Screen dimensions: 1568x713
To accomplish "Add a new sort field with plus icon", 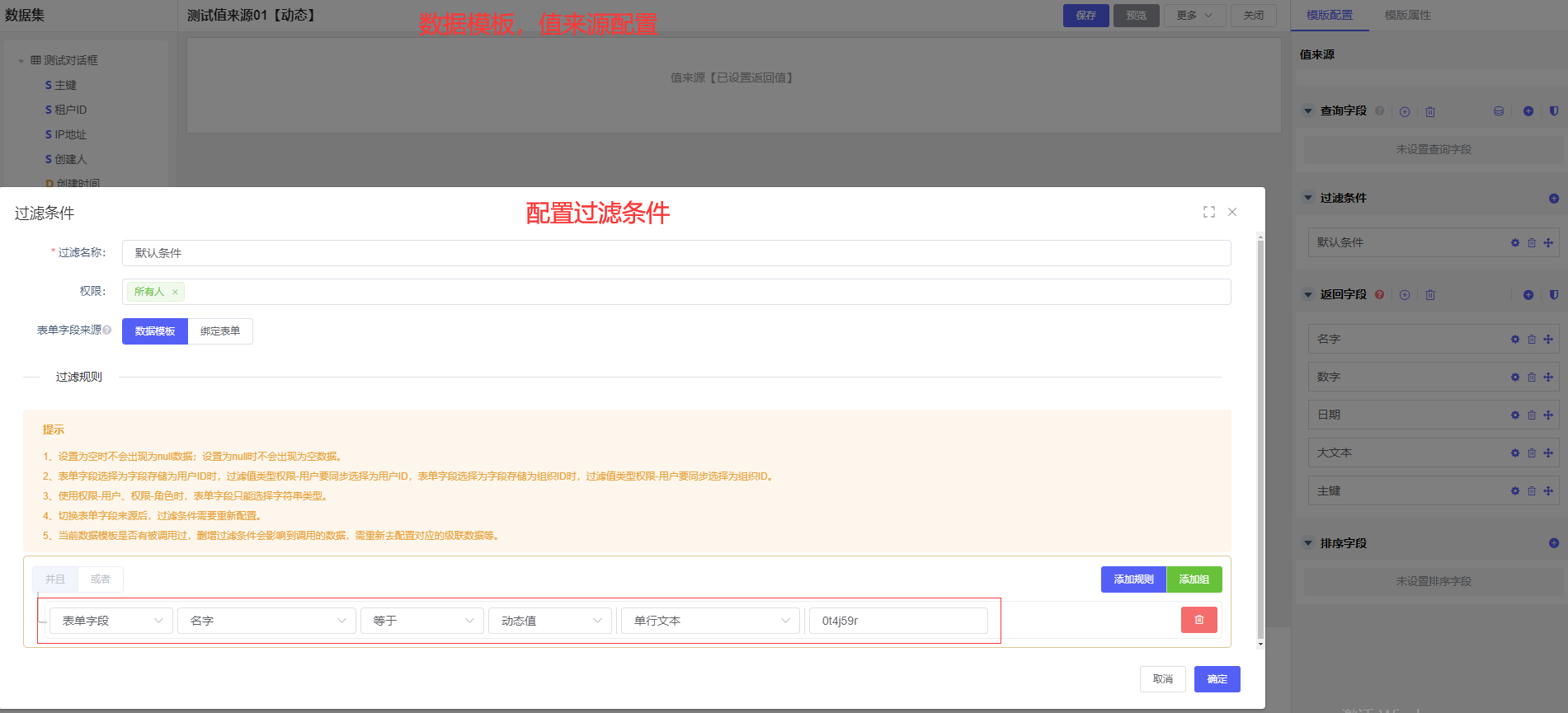I will point(1553,543).
